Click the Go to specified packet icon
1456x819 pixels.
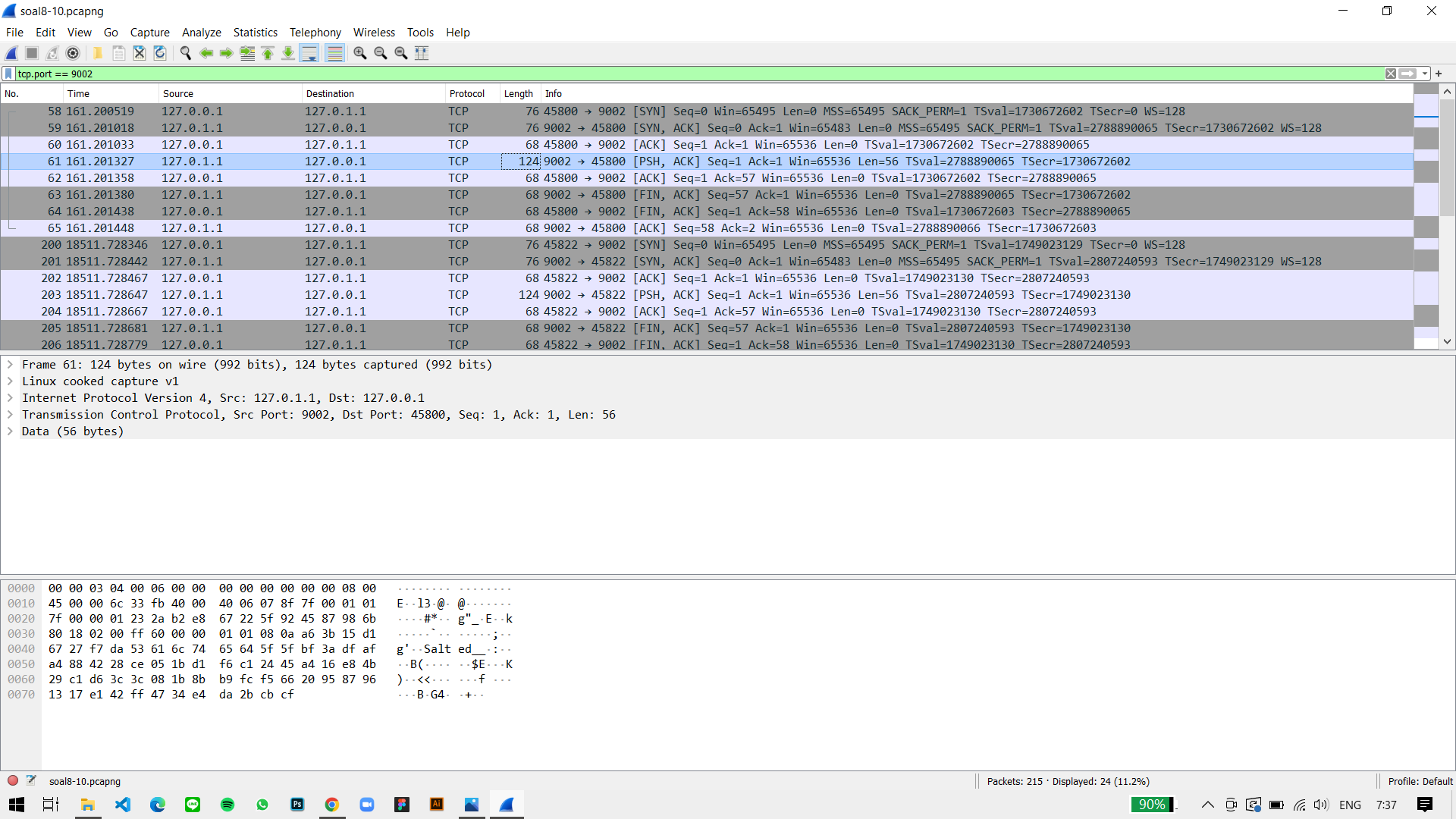click(x=247, y=53)
